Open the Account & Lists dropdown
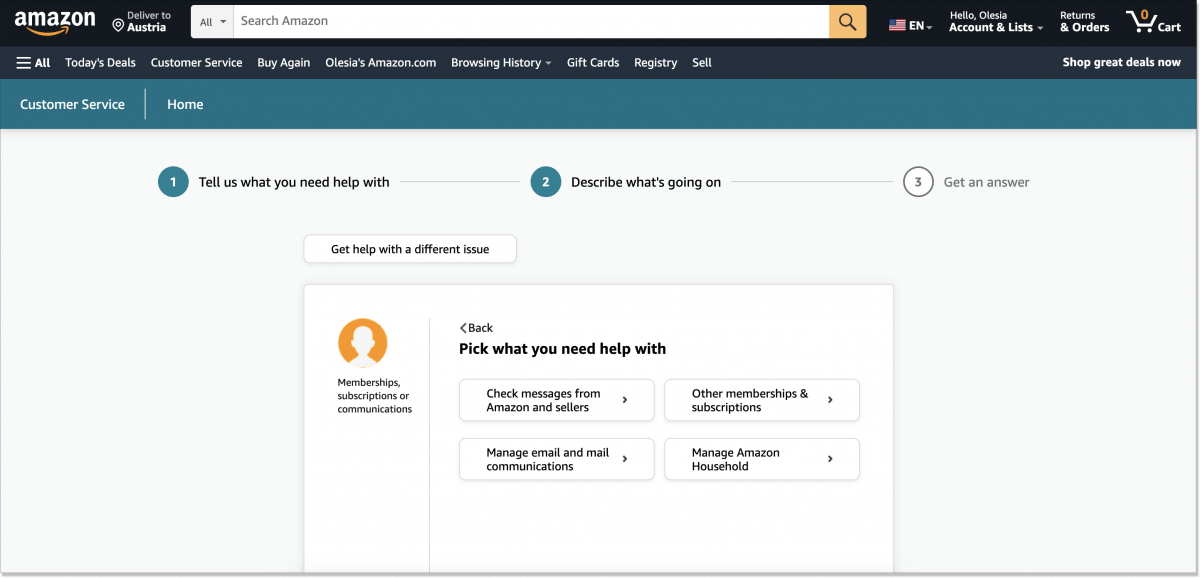 click(995, 27)
